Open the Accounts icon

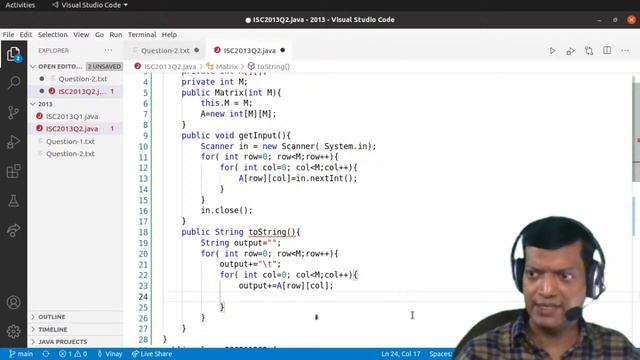(x=13, y=302)
